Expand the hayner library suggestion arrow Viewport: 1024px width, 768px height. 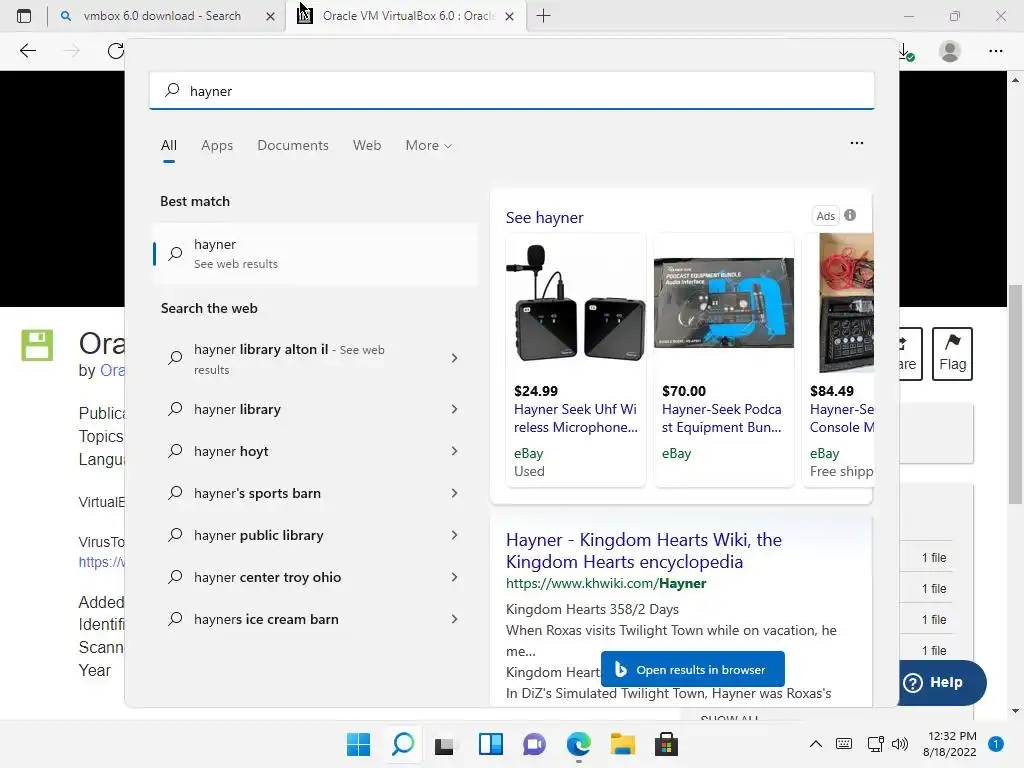coord(455,409)
